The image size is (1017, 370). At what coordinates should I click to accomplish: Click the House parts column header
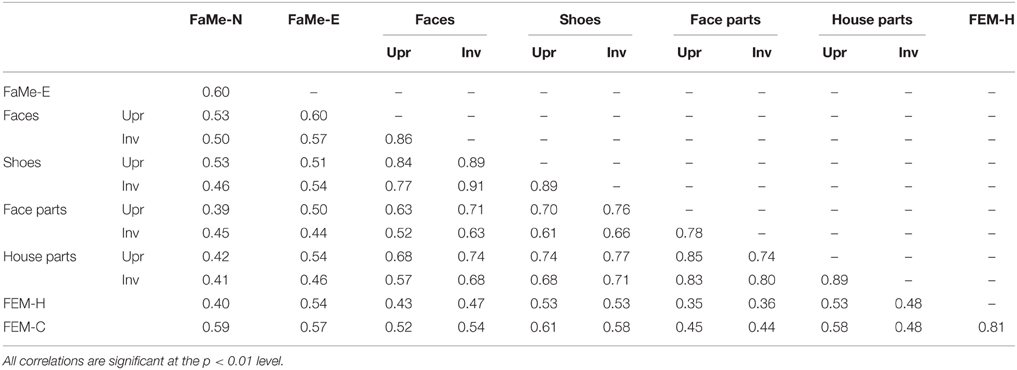pyautogui.click(x=872, y=20)
